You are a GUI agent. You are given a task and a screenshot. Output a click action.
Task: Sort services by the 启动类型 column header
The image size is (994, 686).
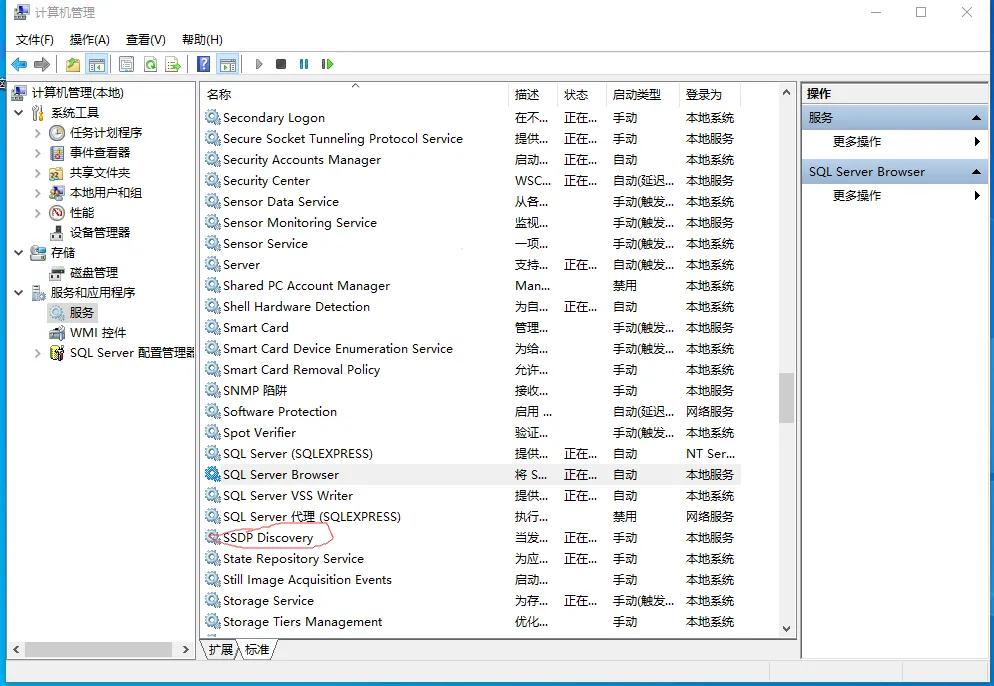point(637,94)
